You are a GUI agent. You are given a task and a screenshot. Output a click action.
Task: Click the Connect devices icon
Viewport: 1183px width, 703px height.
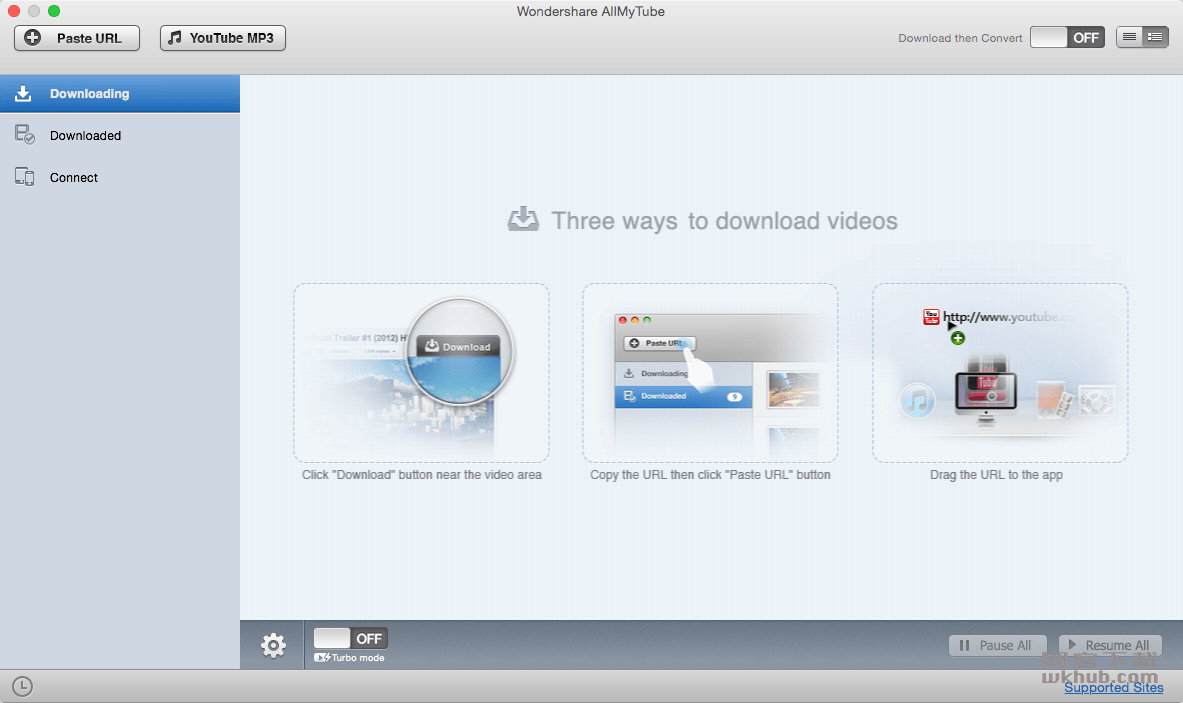pos(24,177)
